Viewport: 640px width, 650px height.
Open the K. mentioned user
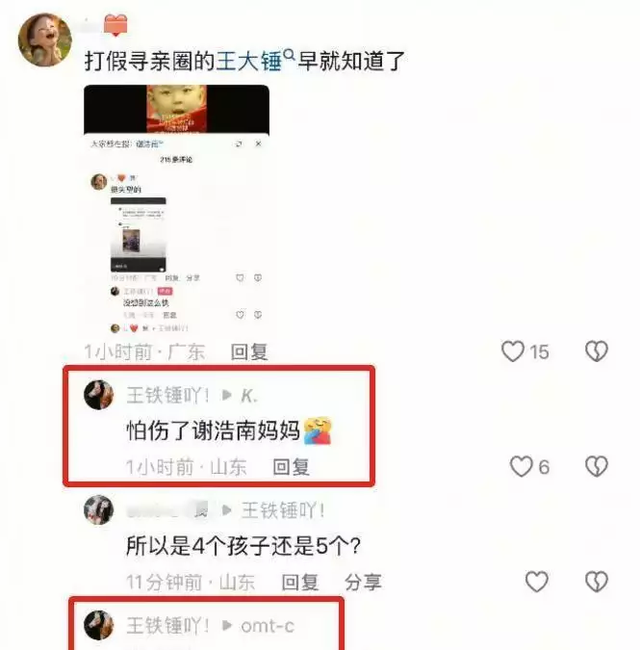249,396
